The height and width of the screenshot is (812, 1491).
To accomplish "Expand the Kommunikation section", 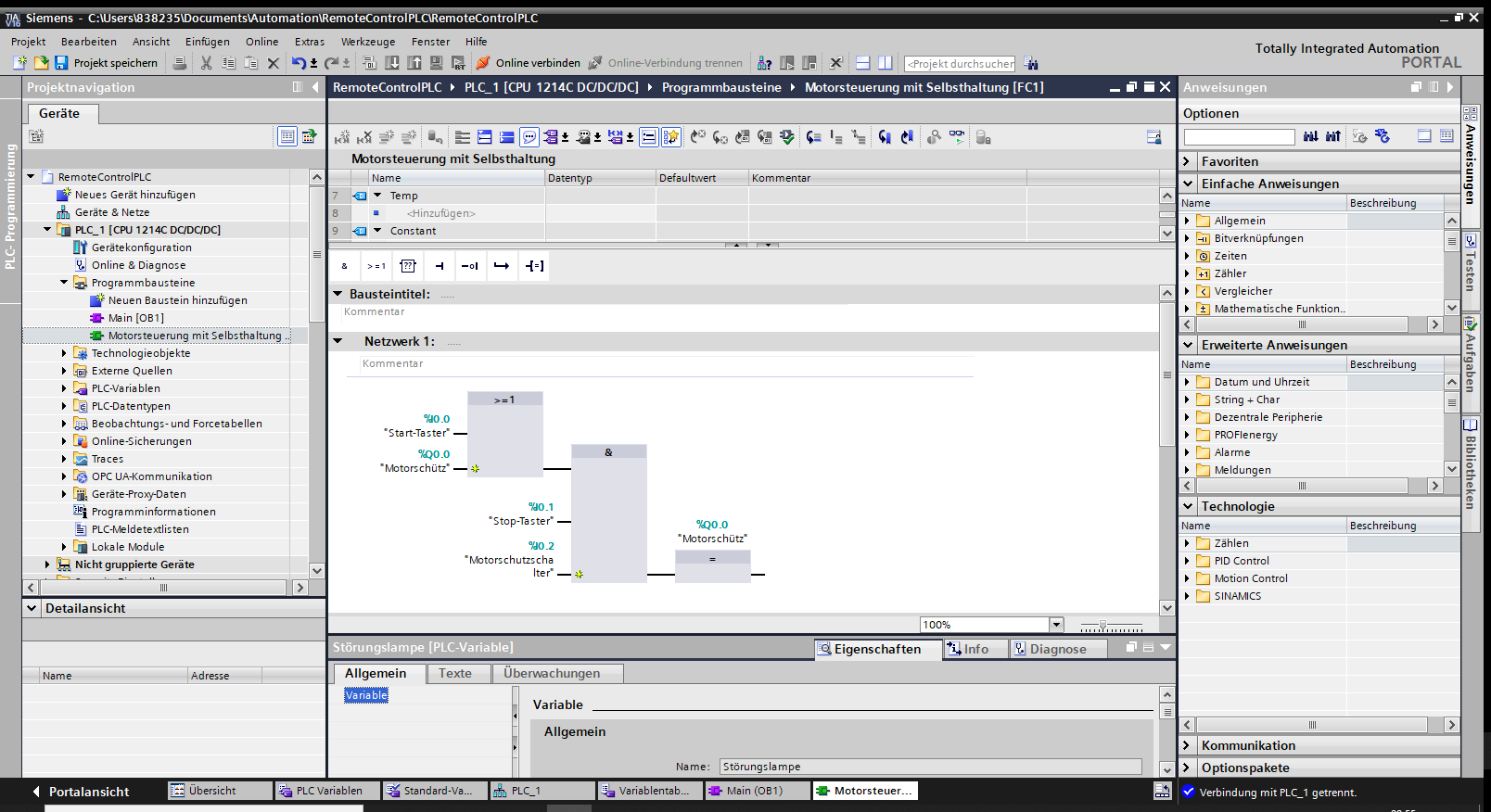I will click(1187, 745).
